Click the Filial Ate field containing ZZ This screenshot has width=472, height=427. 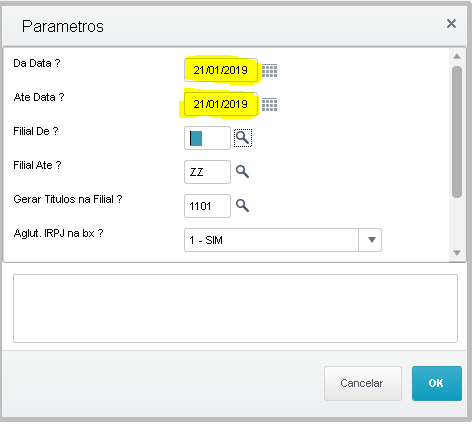(x=207, y=172)
